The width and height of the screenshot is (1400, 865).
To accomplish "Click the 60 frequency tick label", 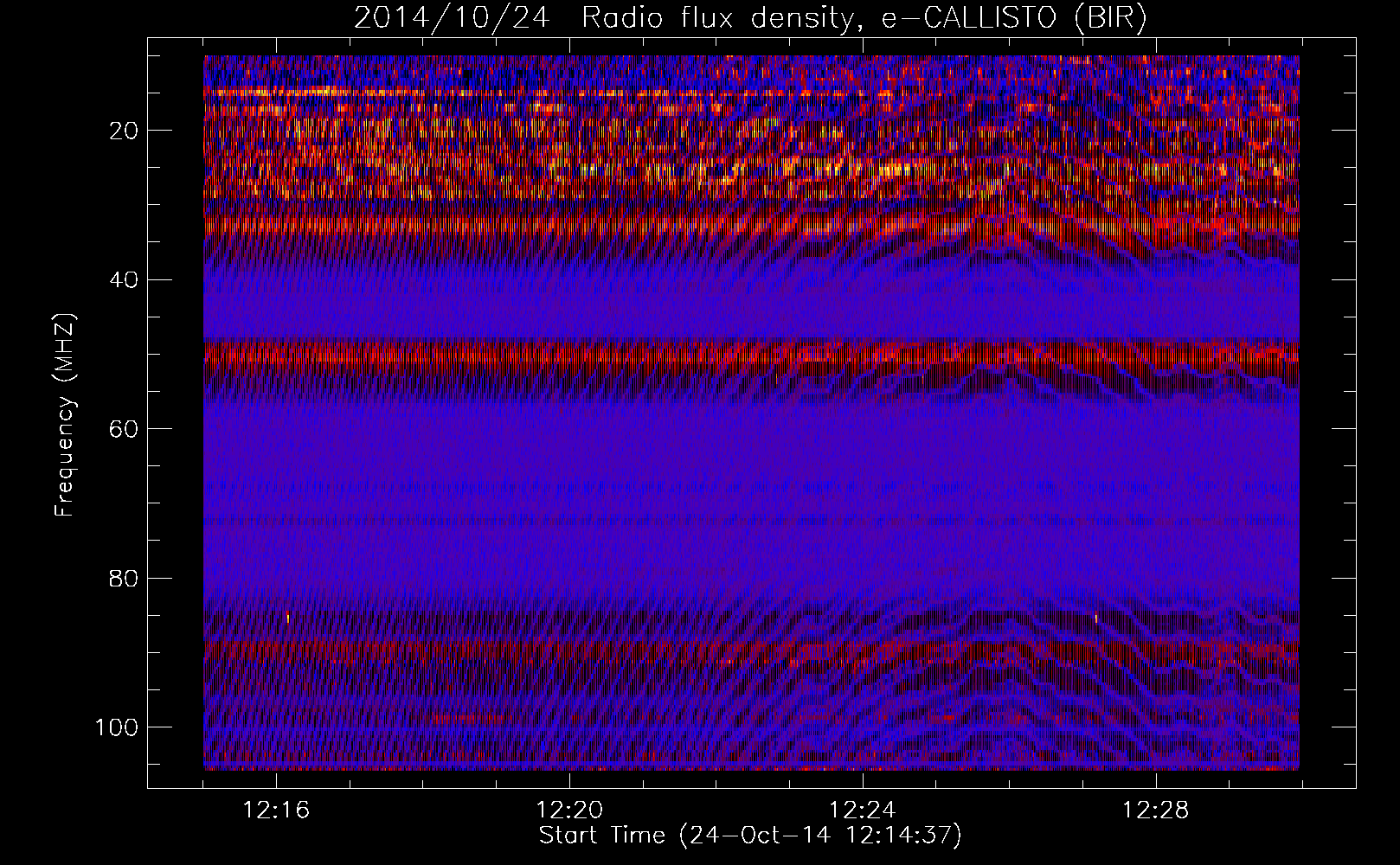I will [125, 429].
